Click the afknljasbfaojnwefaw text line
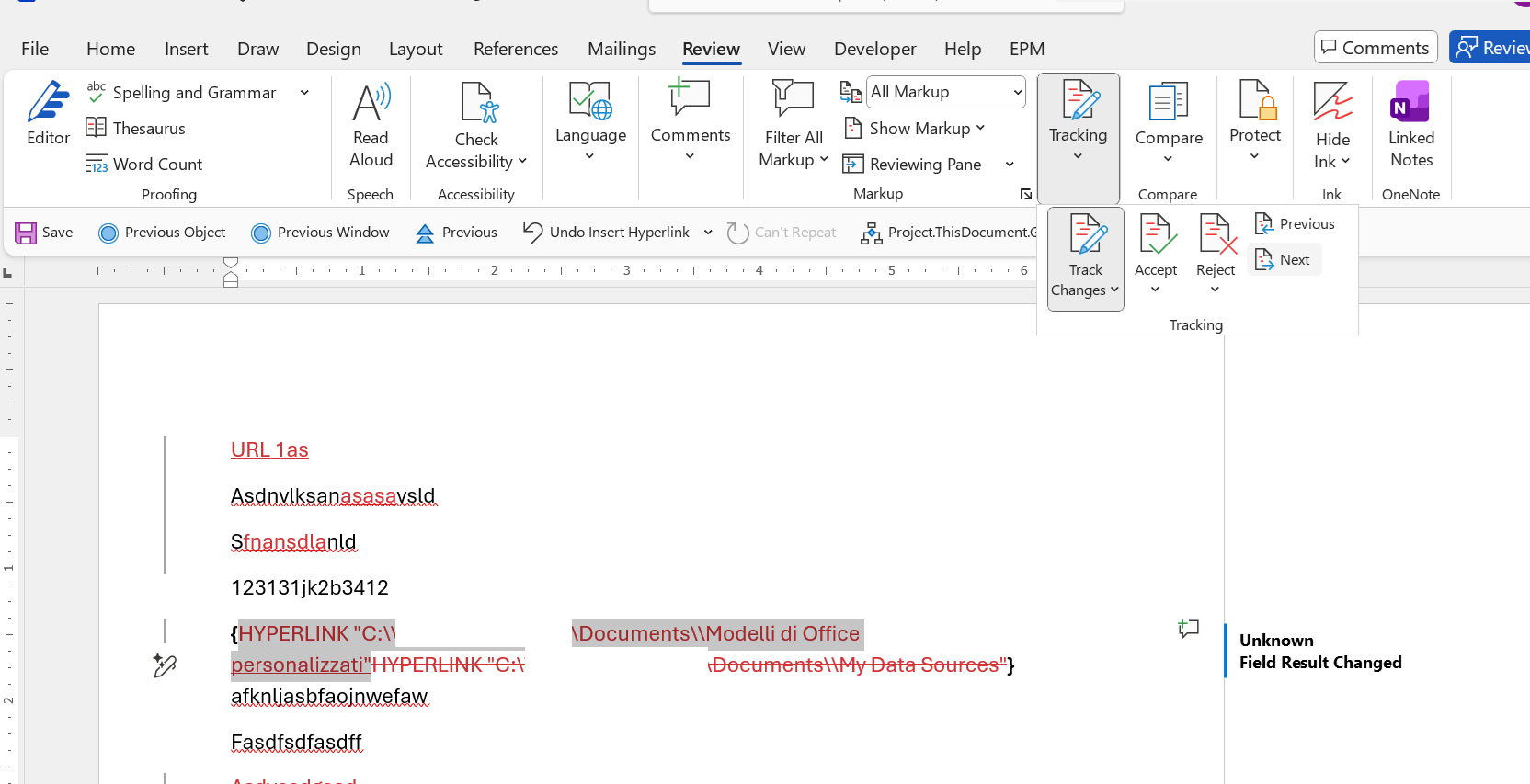Image resolution: width=1530 pixels, height=784 pixels. click(x=329, y=696)
